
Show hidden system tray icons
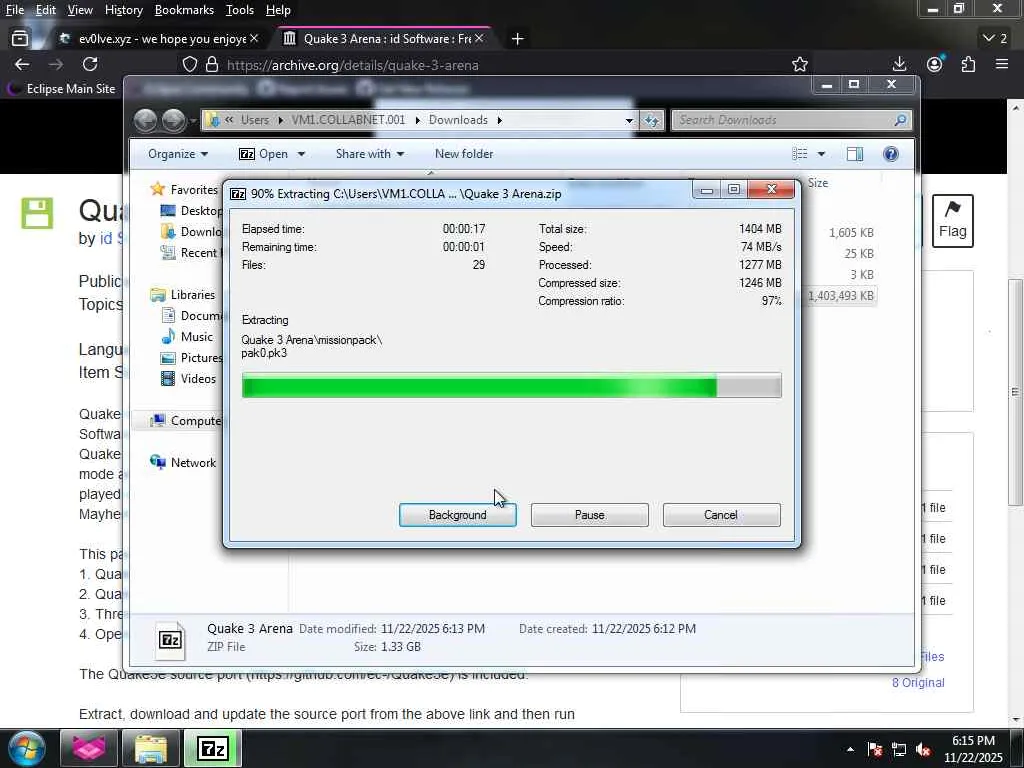tap(850, 749)
